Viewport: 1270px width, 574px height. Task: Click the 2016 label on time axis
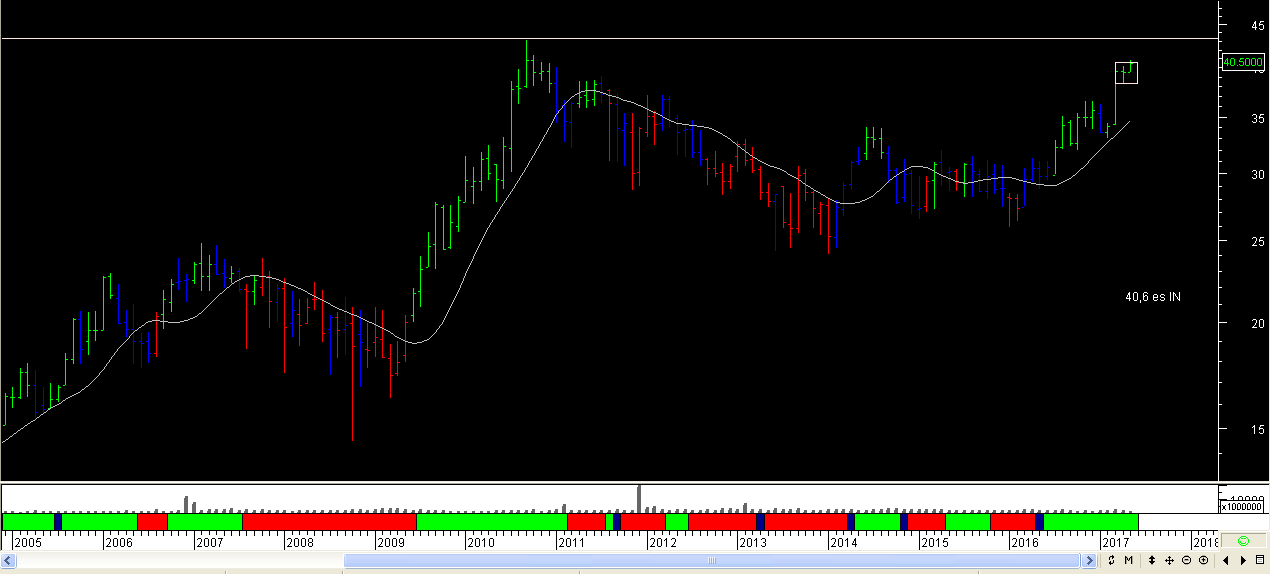[x=1025, y=543]
